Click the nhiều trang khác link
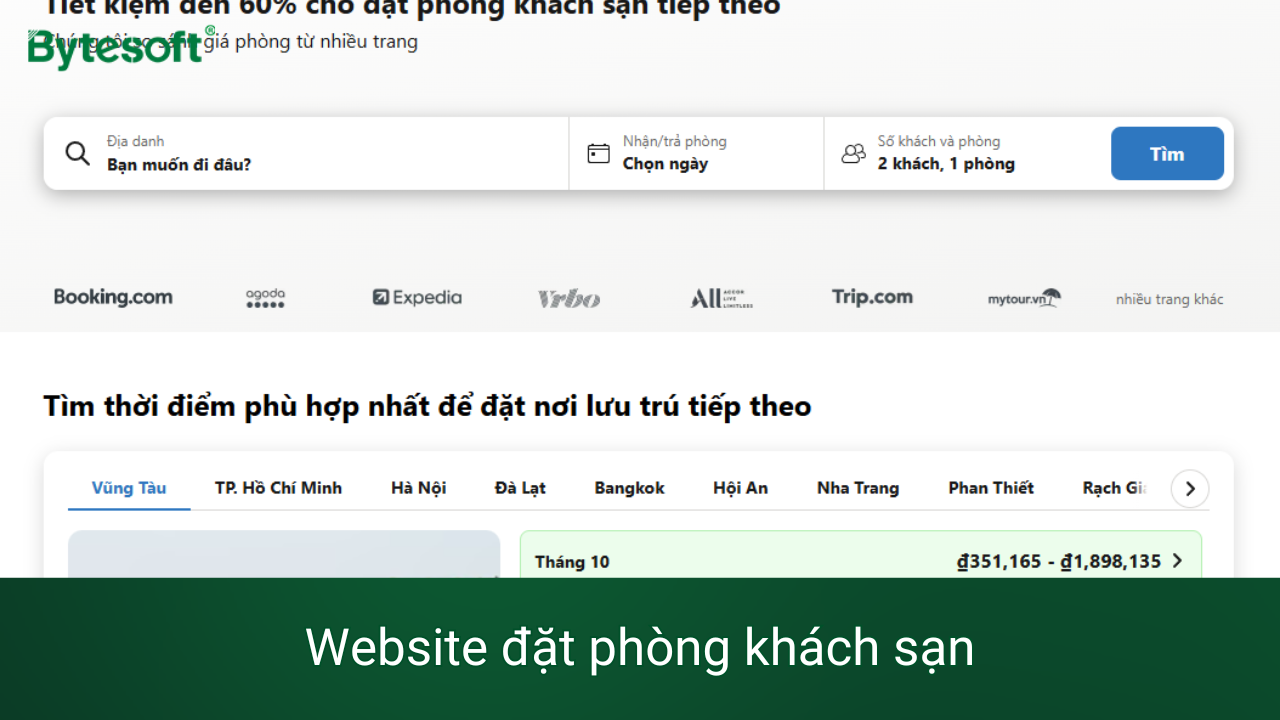The height and width of the screenshot is (720, 1280). coord(1169,298)
